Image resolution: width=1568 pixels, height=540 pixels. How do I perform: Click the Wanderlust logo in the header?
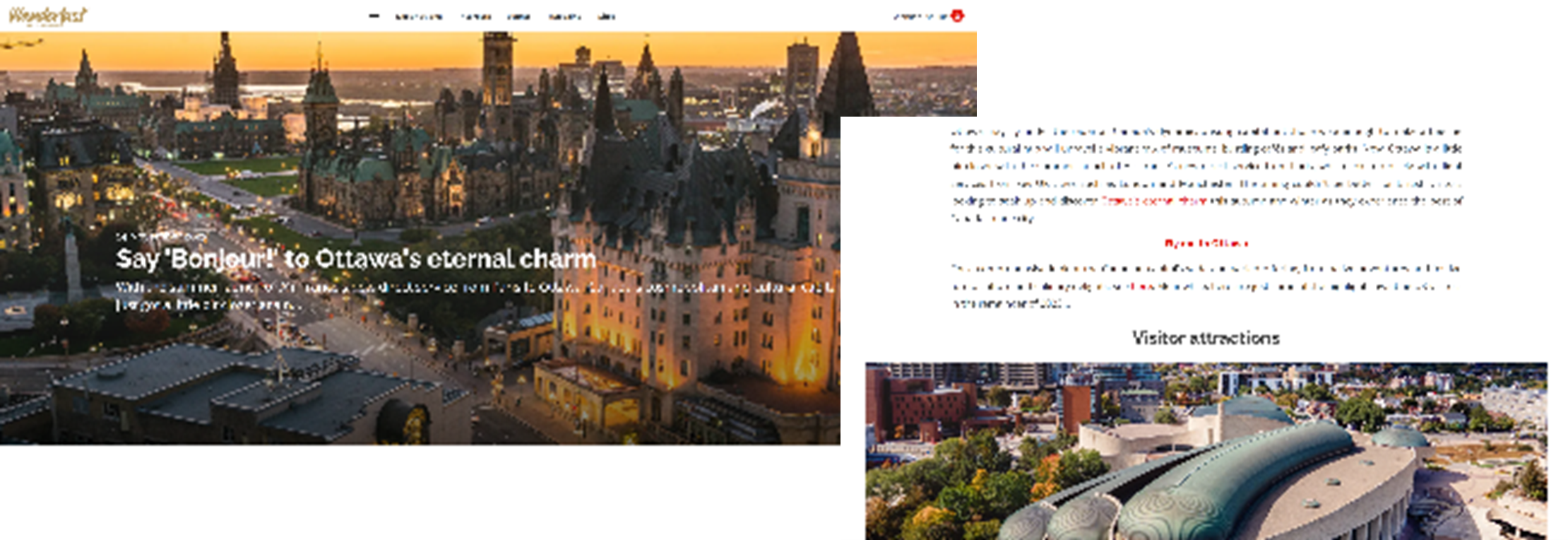pyautogui.click(x=47, y=16)
